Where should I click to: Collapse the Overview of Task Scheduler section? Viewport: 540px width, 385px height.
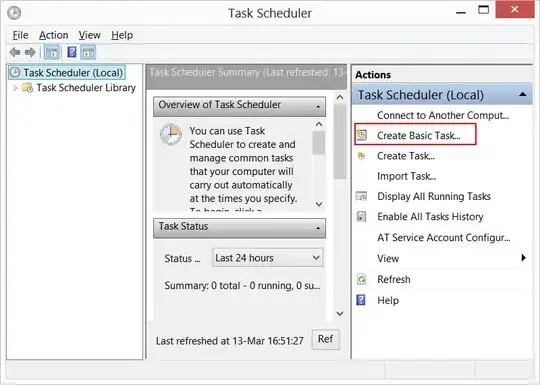(318, 106)
